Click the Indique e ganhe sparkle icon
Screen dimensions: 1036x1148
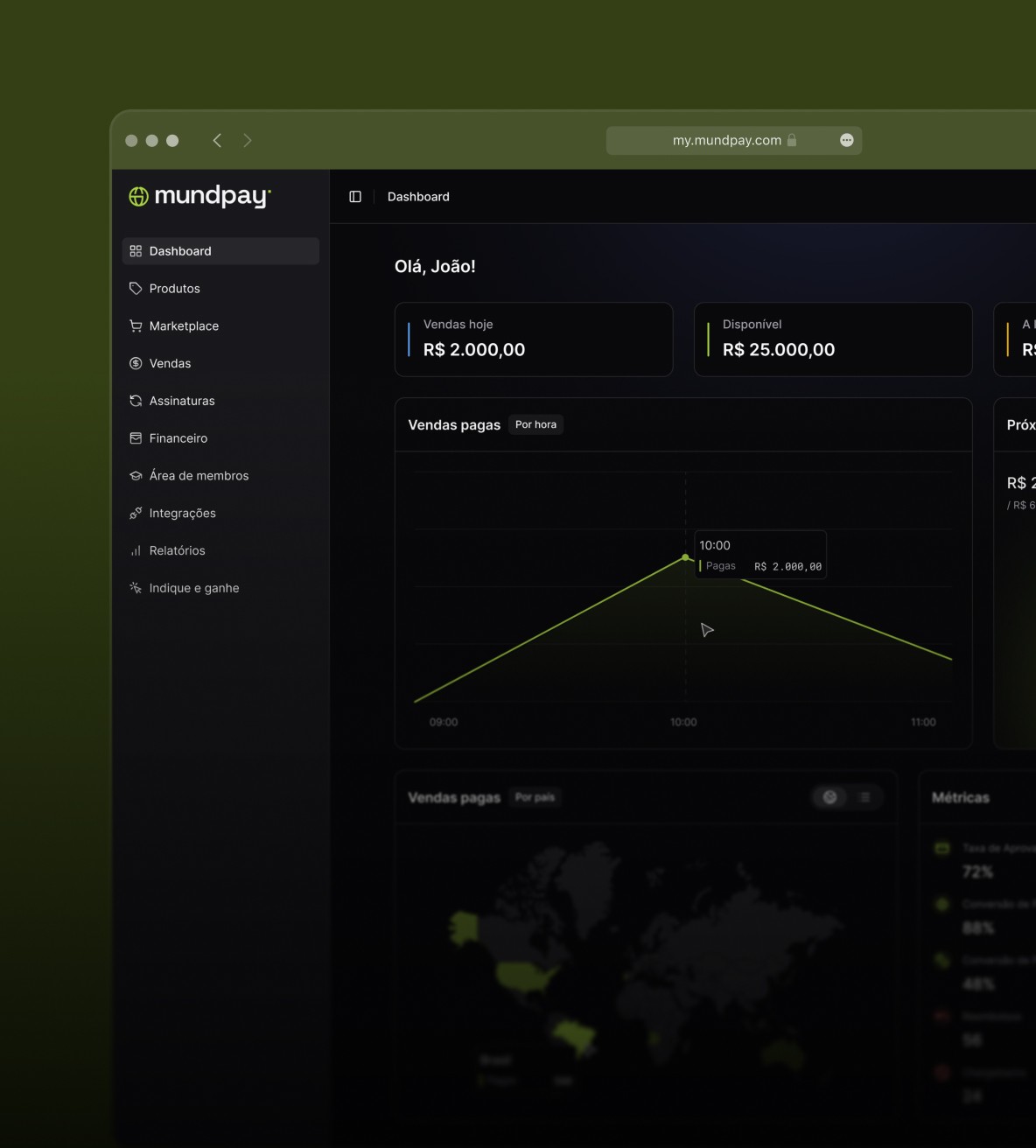tap(136, 588)
